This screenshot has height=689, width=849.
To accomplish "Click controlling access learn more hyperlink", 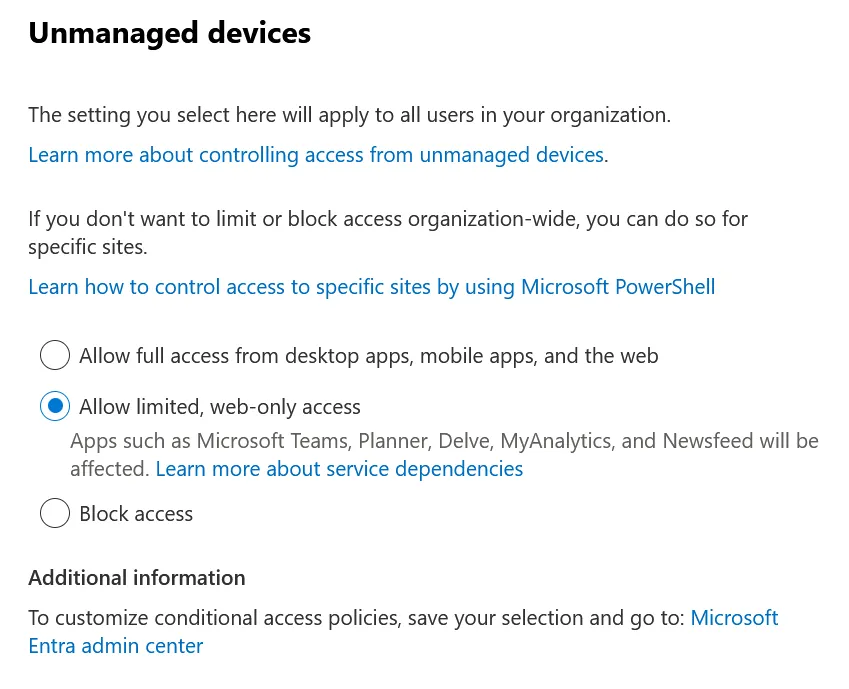I will 314,154.
